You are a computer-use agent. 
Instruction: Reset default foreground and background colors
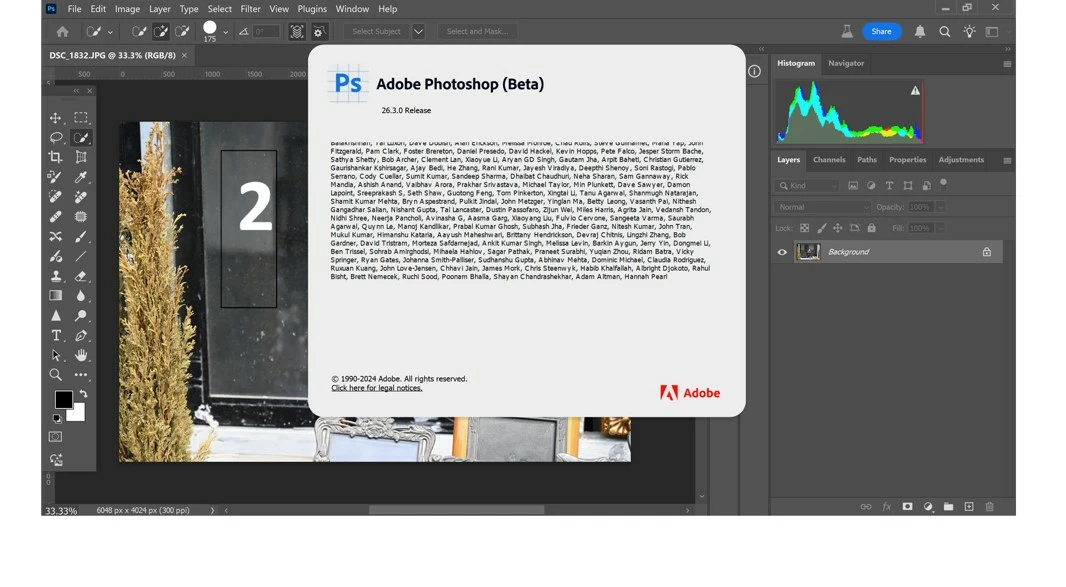point(57,419)
